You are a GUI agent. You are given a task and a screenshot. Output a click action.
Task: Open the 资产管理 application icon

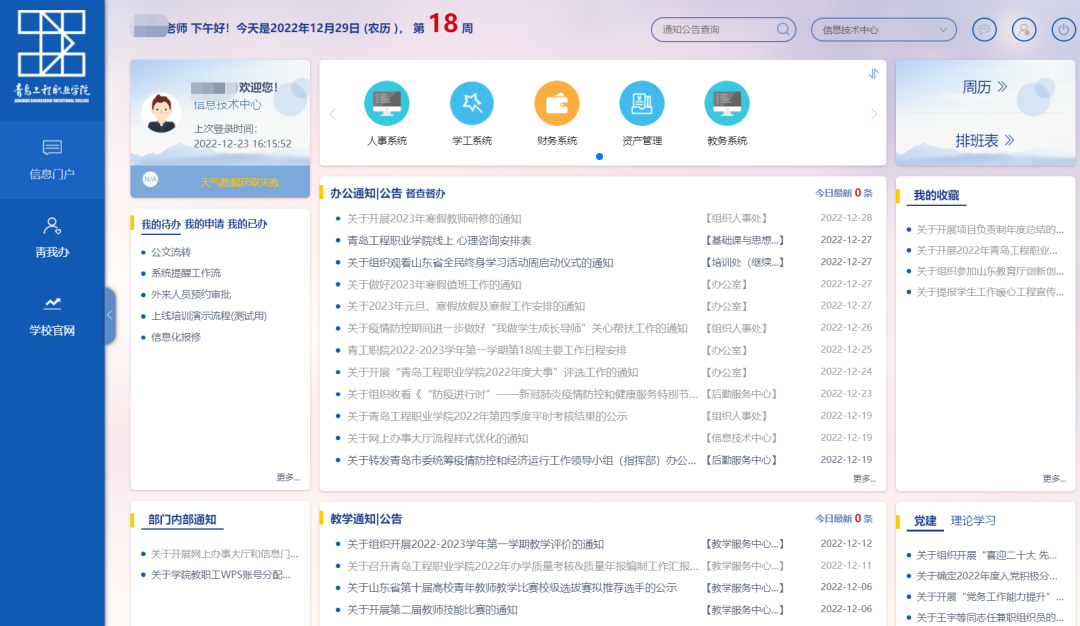[x=641, y=103]
